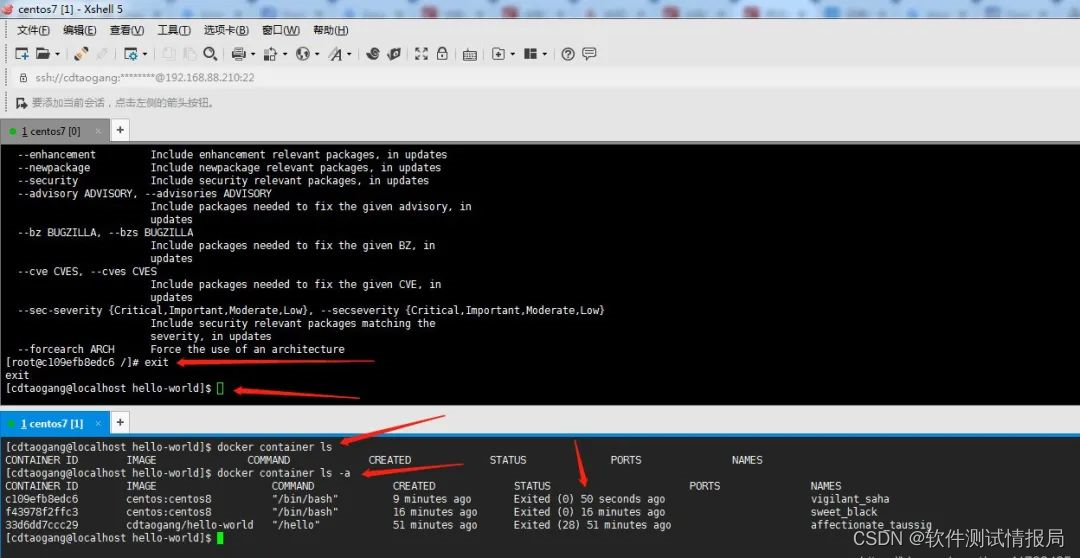This screenshot has width=1080, height=558.
Task: Open the 工具(T) menu
Action: tap(174, 30)
